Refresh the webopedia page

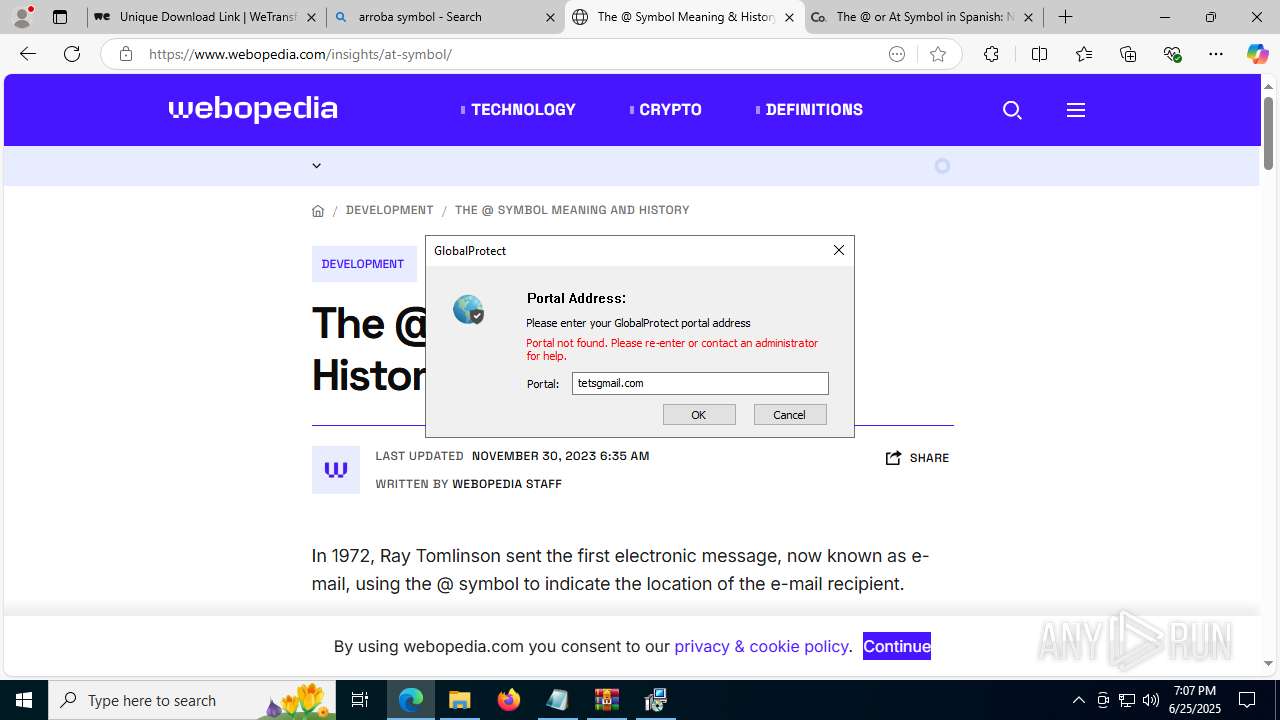coord(72,54)
